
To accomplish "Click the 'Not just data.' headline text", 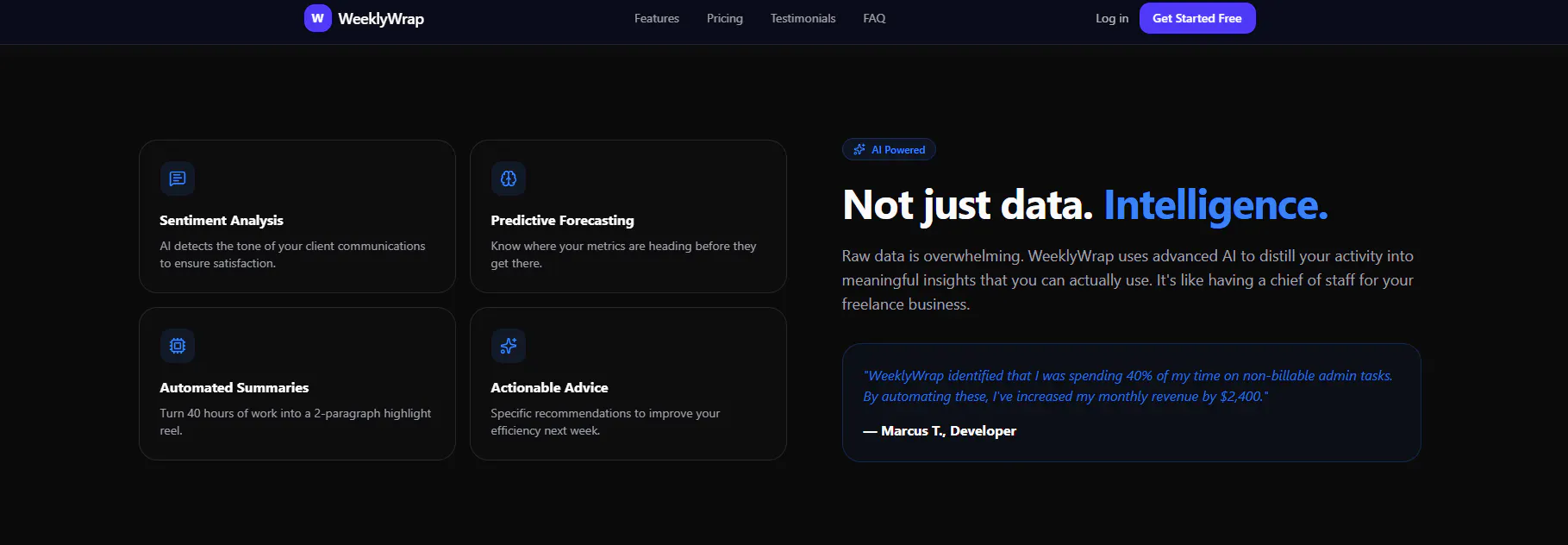I will pos(967,205).
